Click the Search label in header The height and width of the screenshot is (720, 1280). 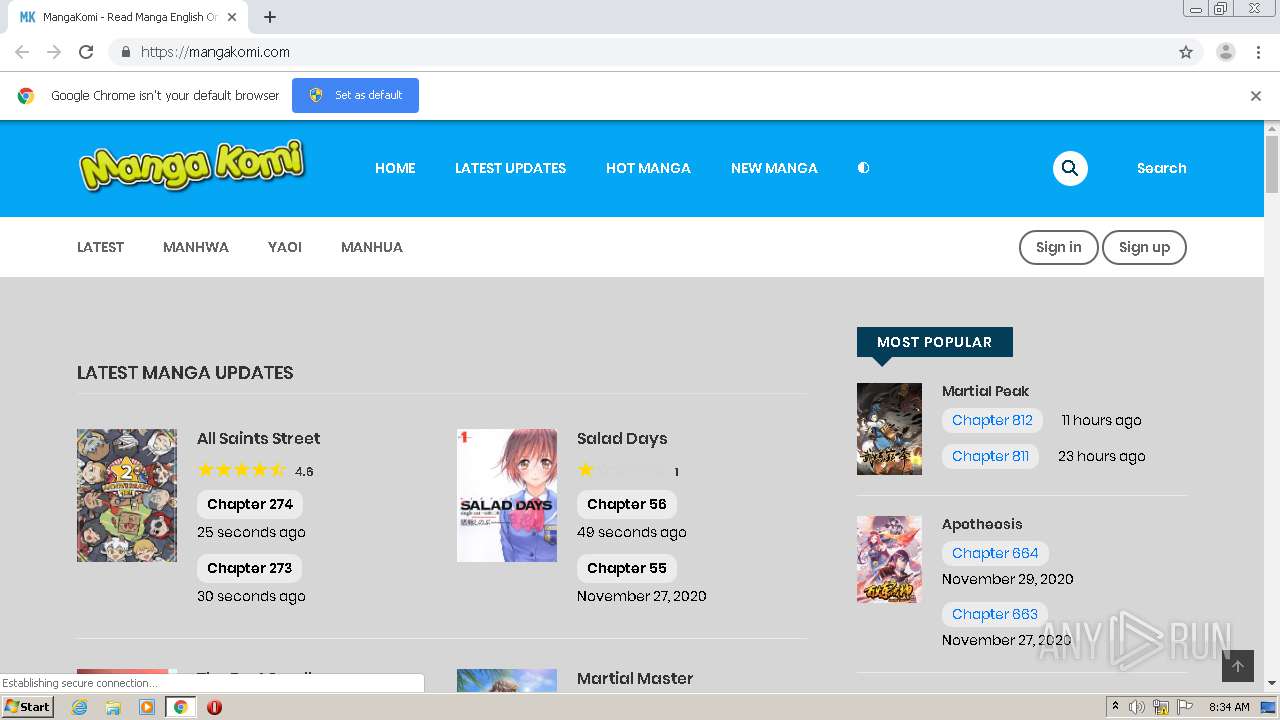click(1161, 168)
